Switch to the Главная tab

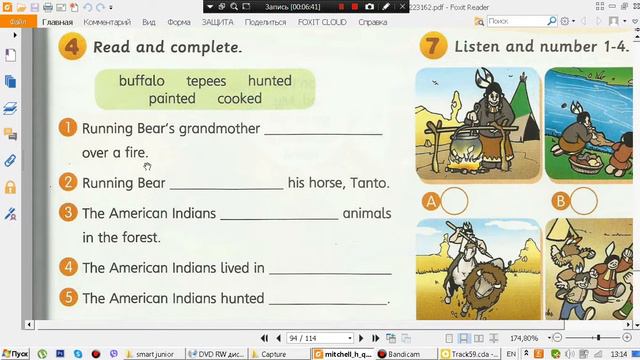tap(58, 22)
